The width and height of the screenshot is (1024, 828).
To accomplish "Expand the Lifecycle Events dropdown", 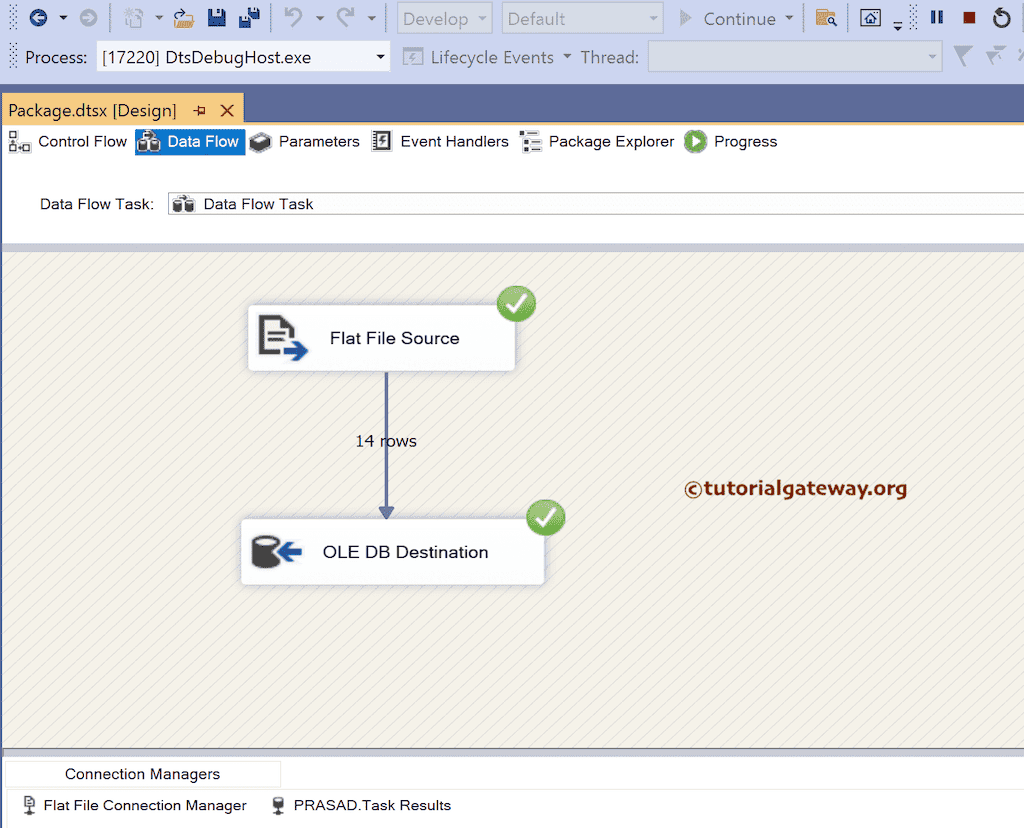I will coord(567,57).
